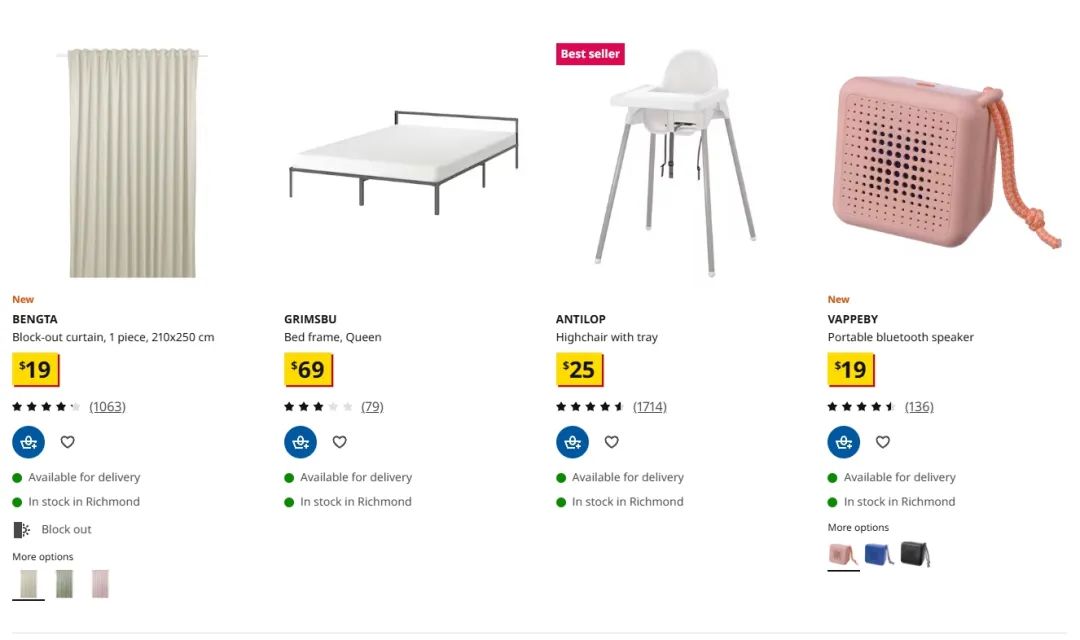Add VAPPEBY speaker to shopping bag
The image size is (1080, 640).
coord(844,442)
